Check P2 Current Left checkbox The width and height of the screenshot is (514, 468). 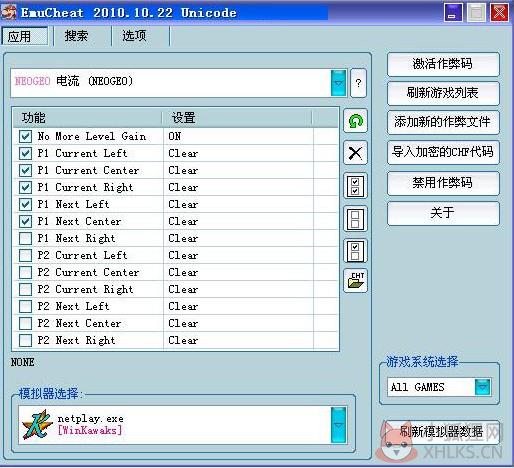pos(26,255)
